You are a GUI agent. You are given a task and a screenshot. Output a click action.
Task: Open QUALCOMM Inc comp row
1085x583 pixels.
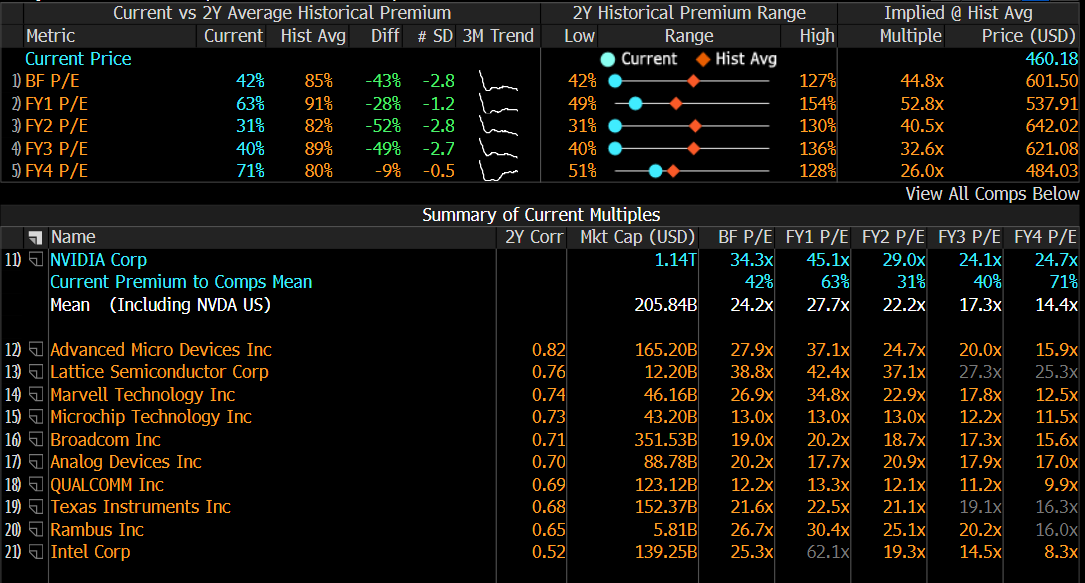click(x=107, y=485)
